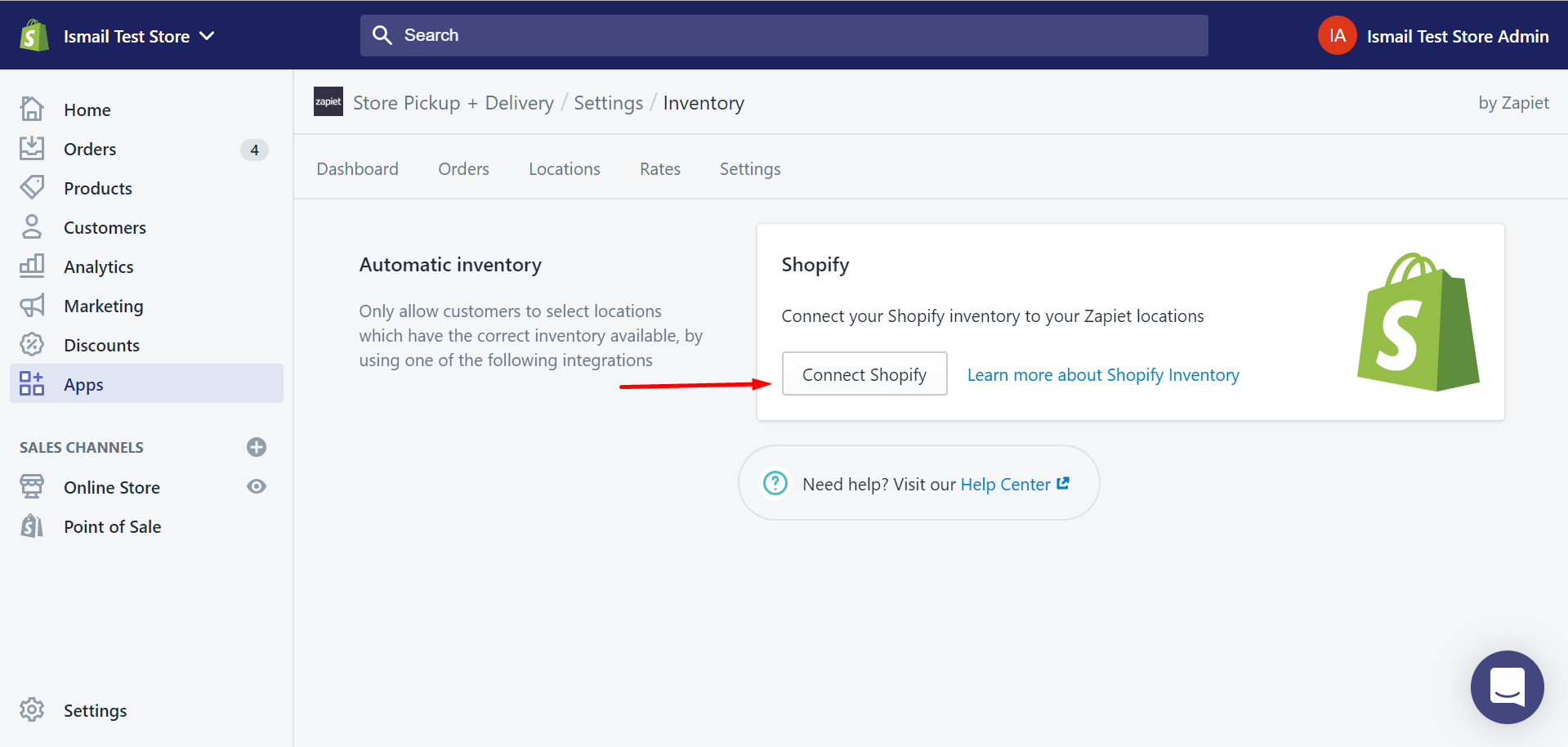Open the Help Center link
The height and width of the screenshot is (747, 1568).
[x=1005, y=484]
